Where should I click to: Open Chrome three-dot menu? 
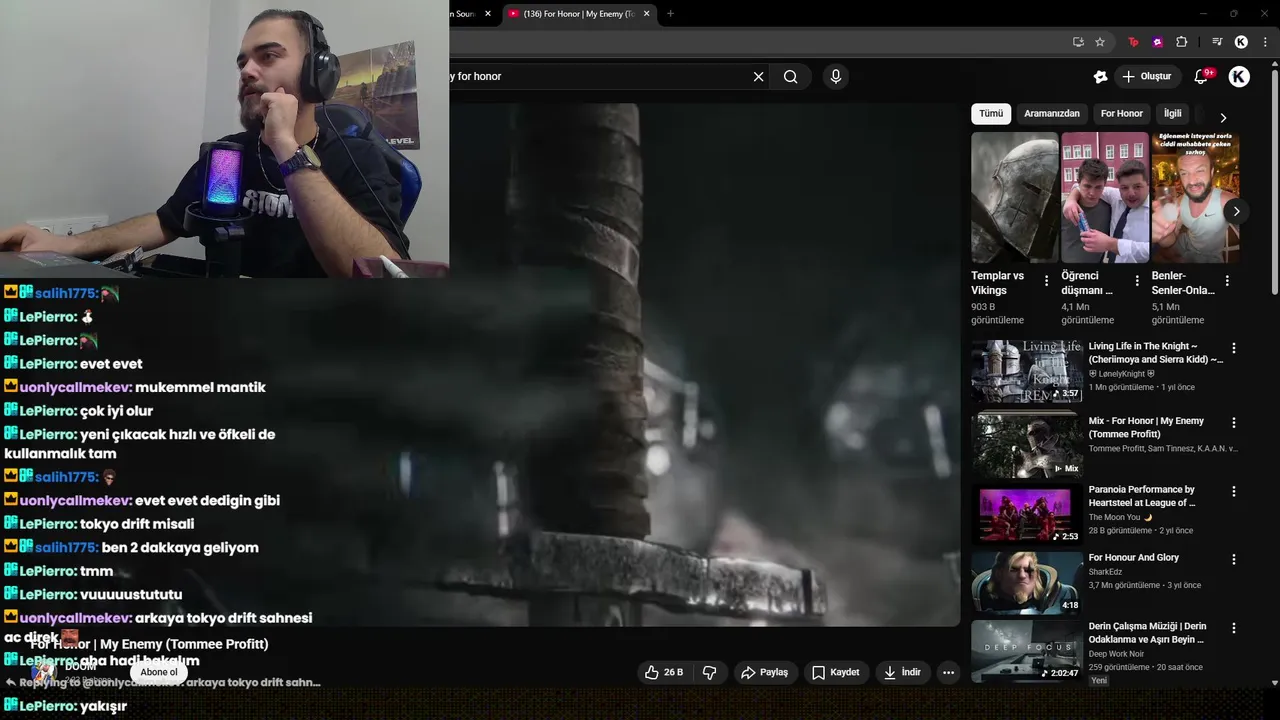1266,42
